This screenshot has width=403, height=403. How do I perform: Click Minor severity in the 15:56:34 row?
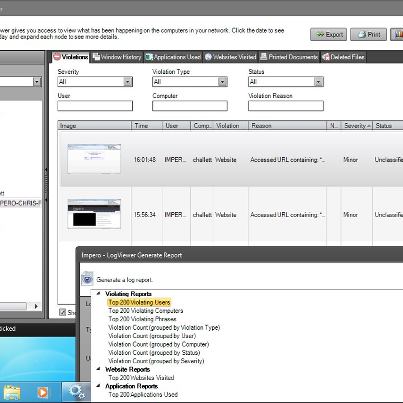(351, 215)
